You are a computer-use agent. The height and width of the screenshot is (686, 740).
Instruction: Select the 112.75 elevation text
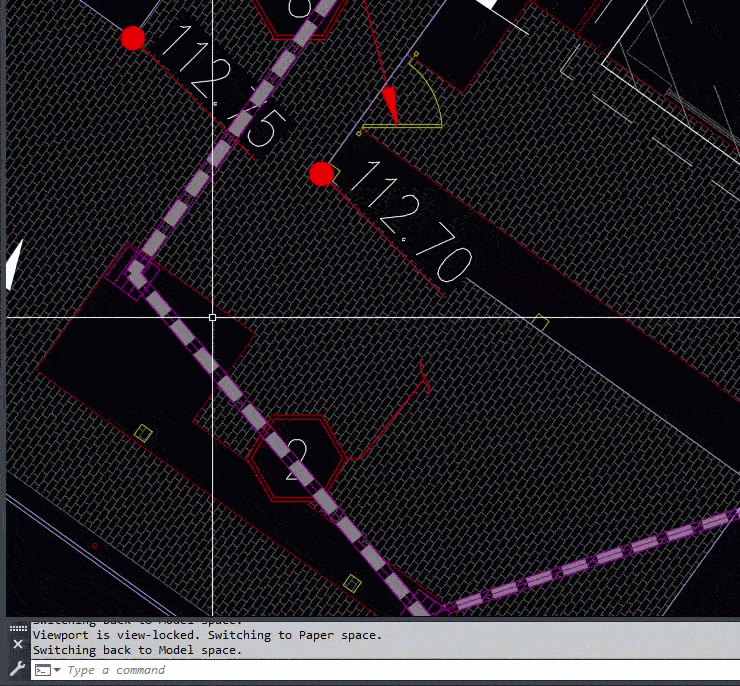pos(224,85)
